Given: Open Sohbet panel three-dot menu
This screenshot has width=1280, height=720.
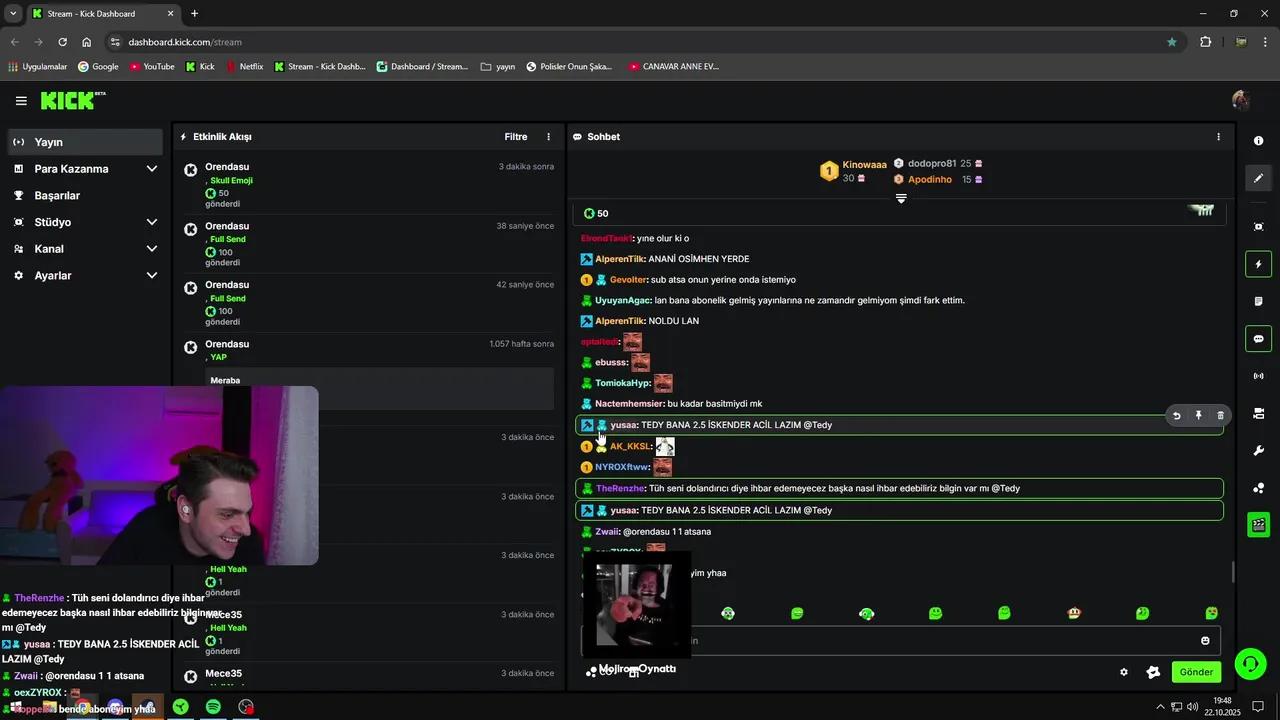Looking at the screenshot, I should pyautogui.click(x=1218, y=137).
